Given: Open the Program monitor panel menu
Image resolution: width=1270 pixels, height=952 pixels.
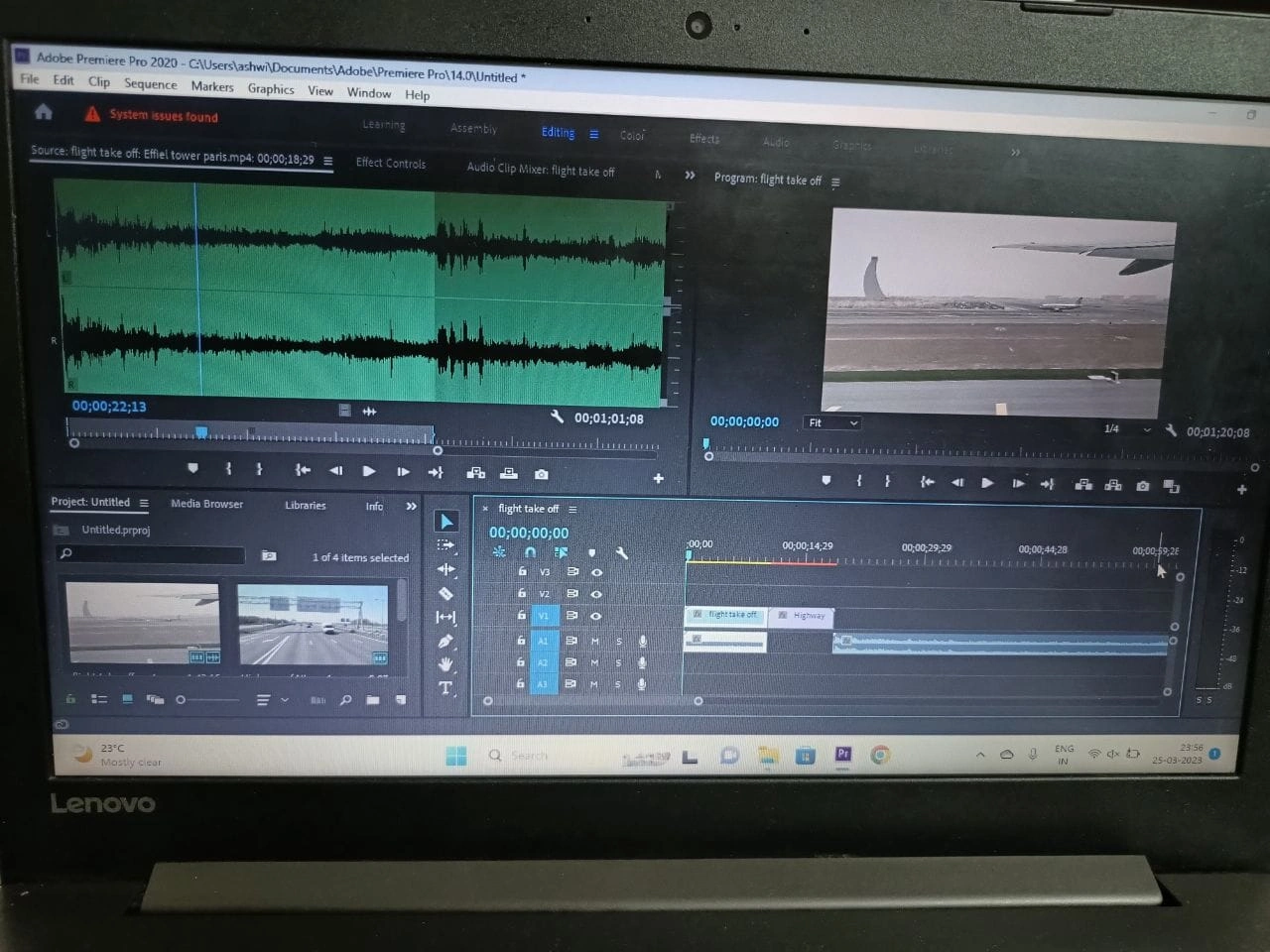Looking at the screenshot, I should pos(835,181).
